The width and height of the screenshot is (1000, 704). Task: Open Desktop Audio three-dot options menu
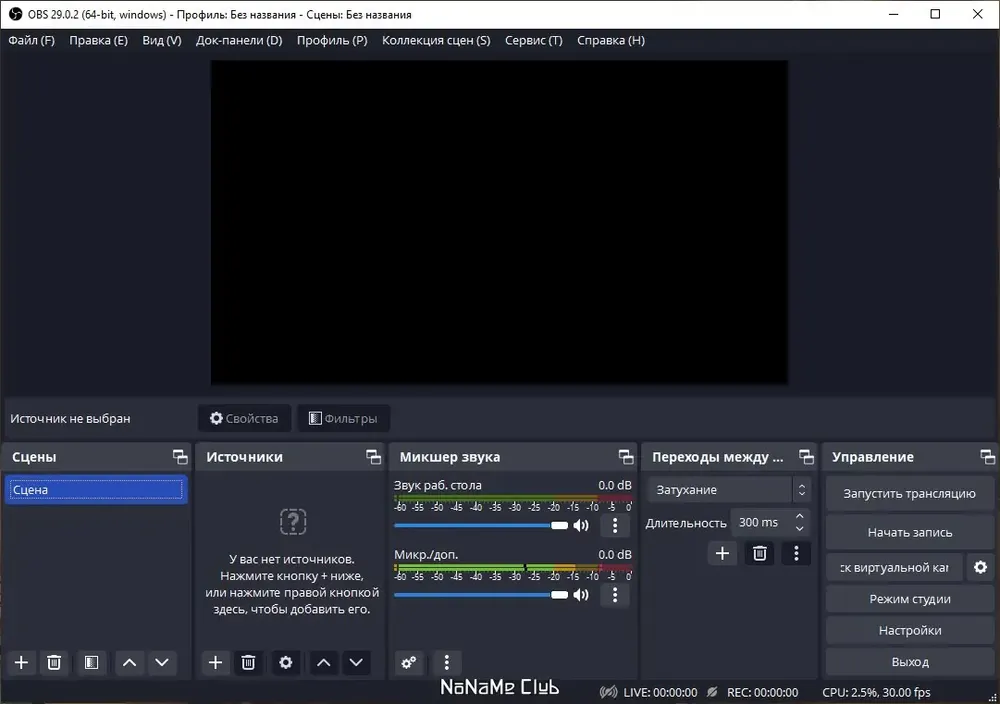pyautogui.click(x=615, y=525)
